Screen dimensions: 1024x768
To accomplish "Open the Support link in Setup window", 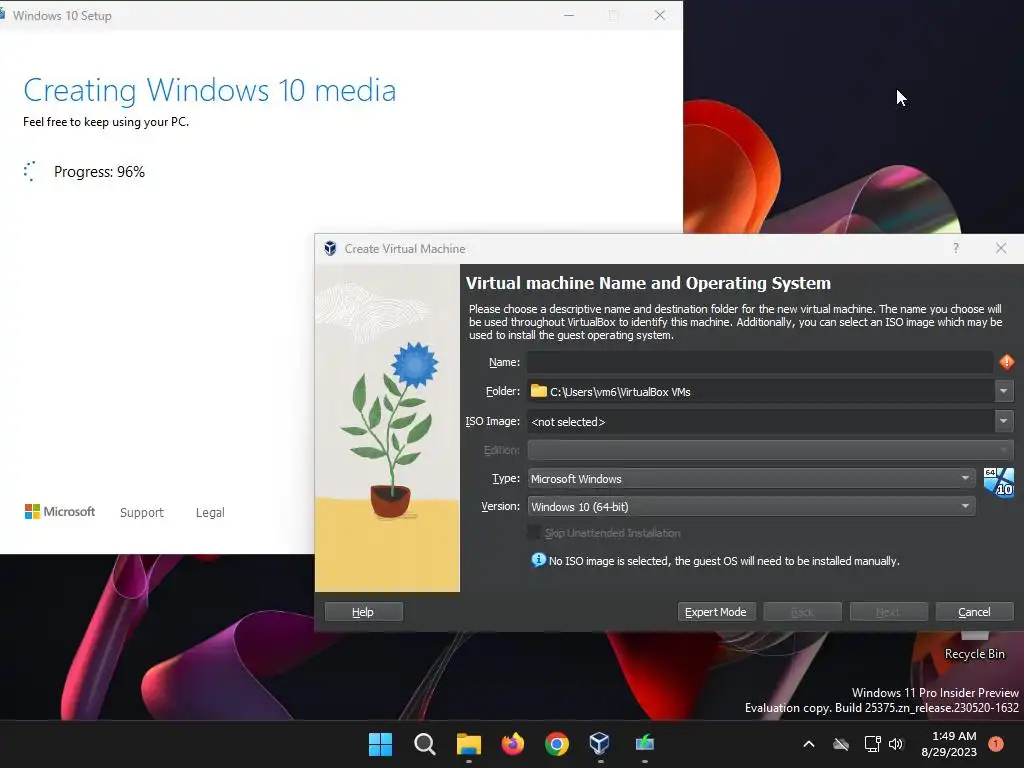I will point(142,513).
